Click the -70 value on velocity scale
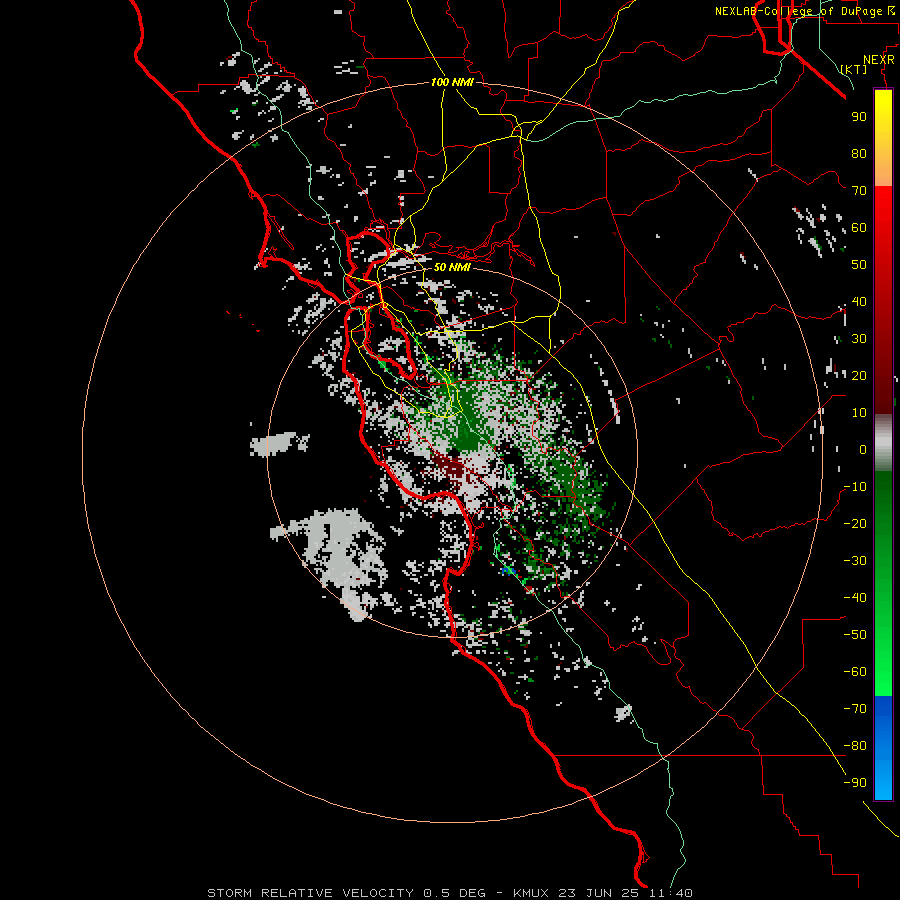 (855, 708)
